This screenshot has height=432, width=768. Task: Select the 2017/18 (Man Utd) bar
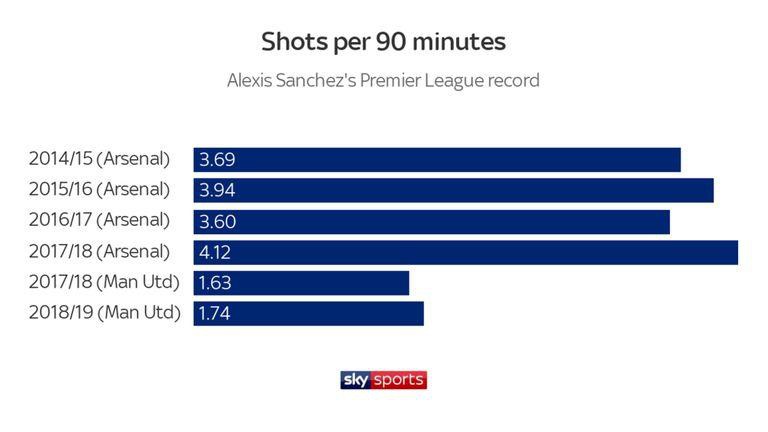301,283
